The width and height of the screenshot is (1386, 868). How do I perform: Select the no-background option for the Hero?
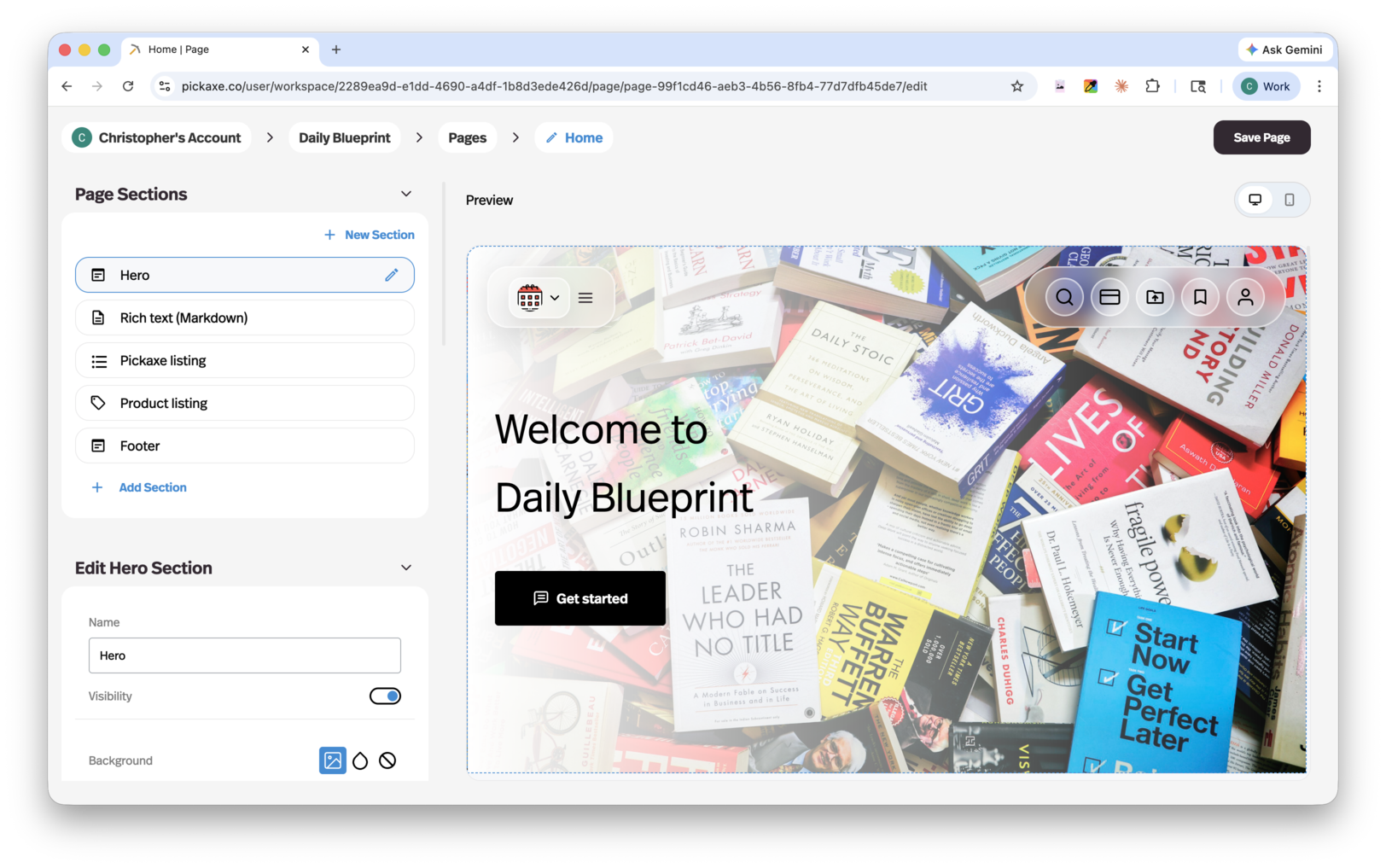point(387,760)
